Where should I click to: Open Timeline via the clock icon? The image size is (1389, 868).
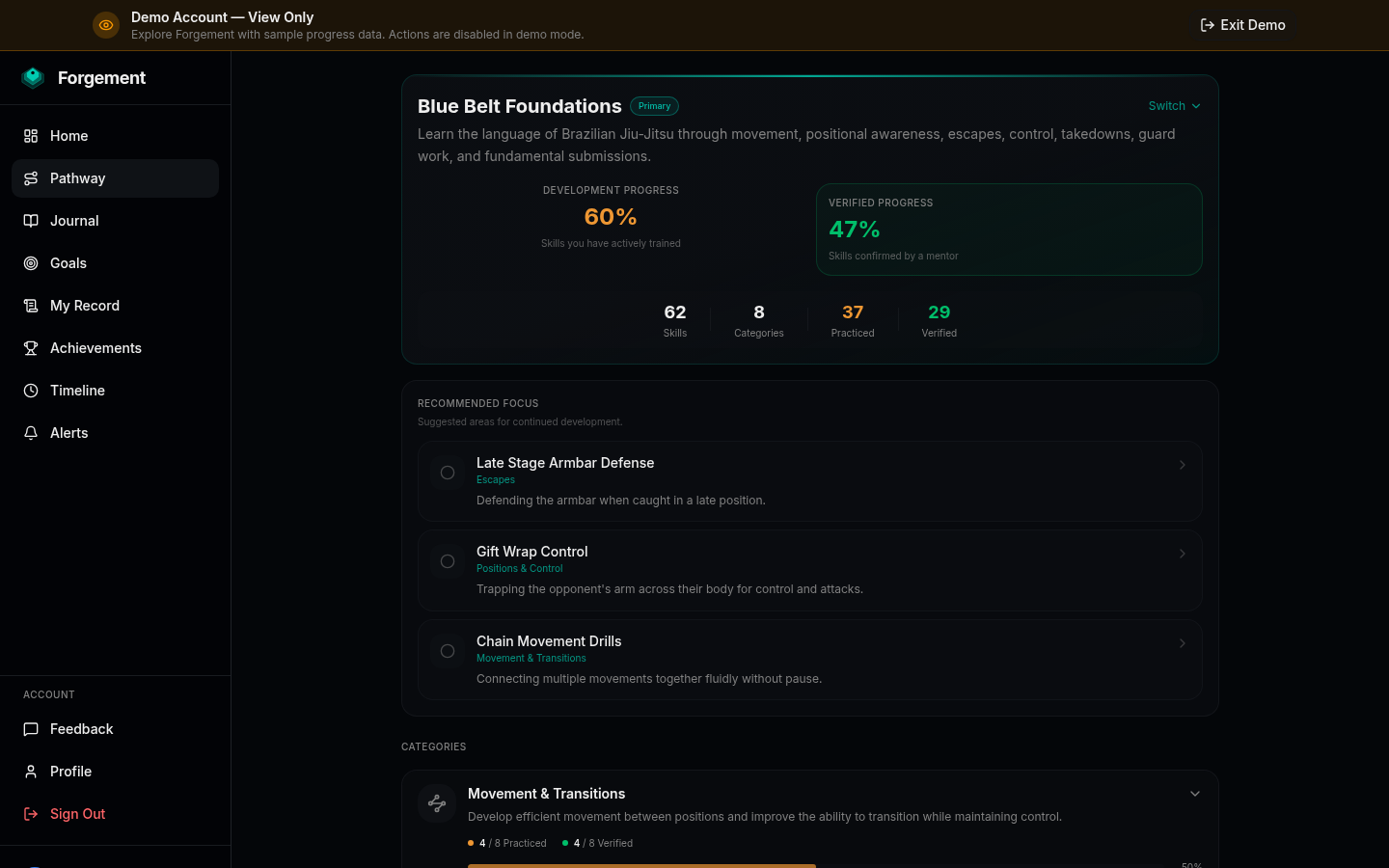coord(31,391)
